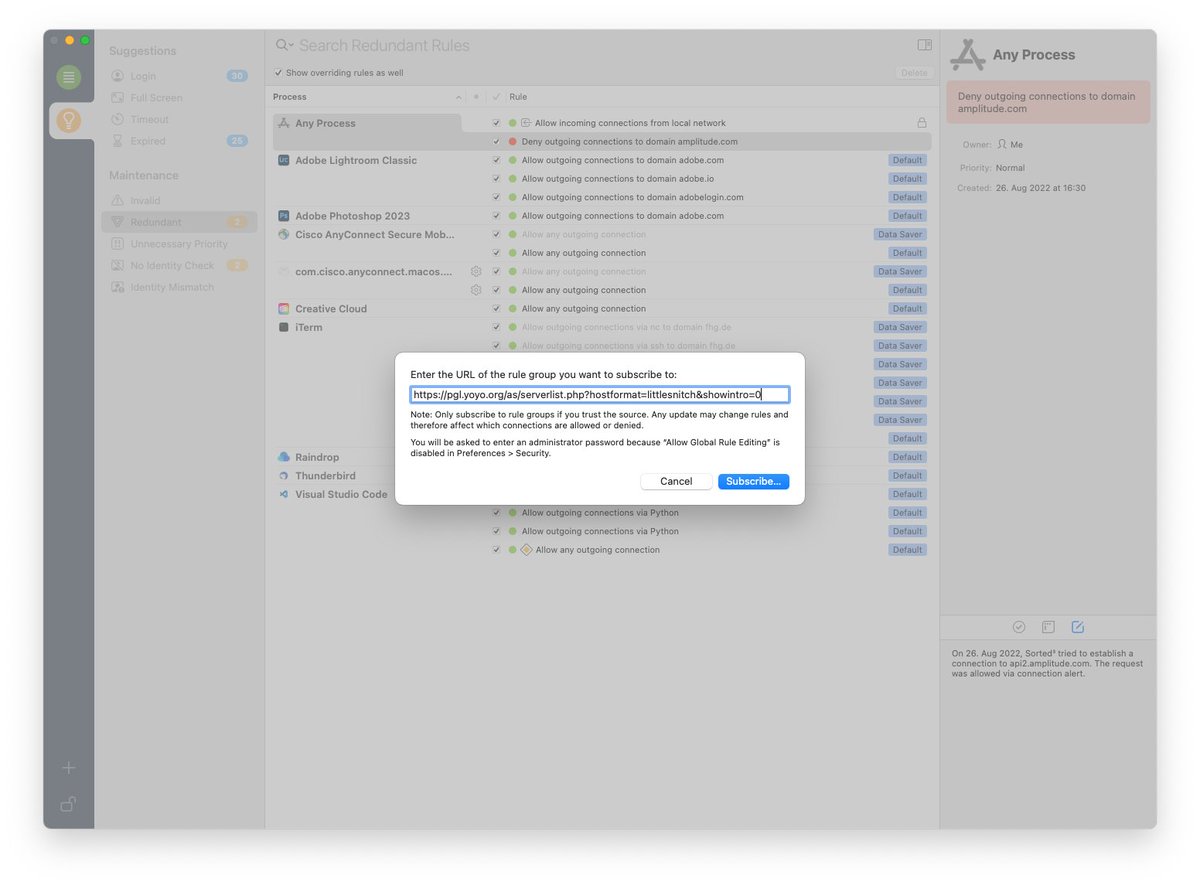Select Visual Studio Code process row

click(x=367, y=494)
